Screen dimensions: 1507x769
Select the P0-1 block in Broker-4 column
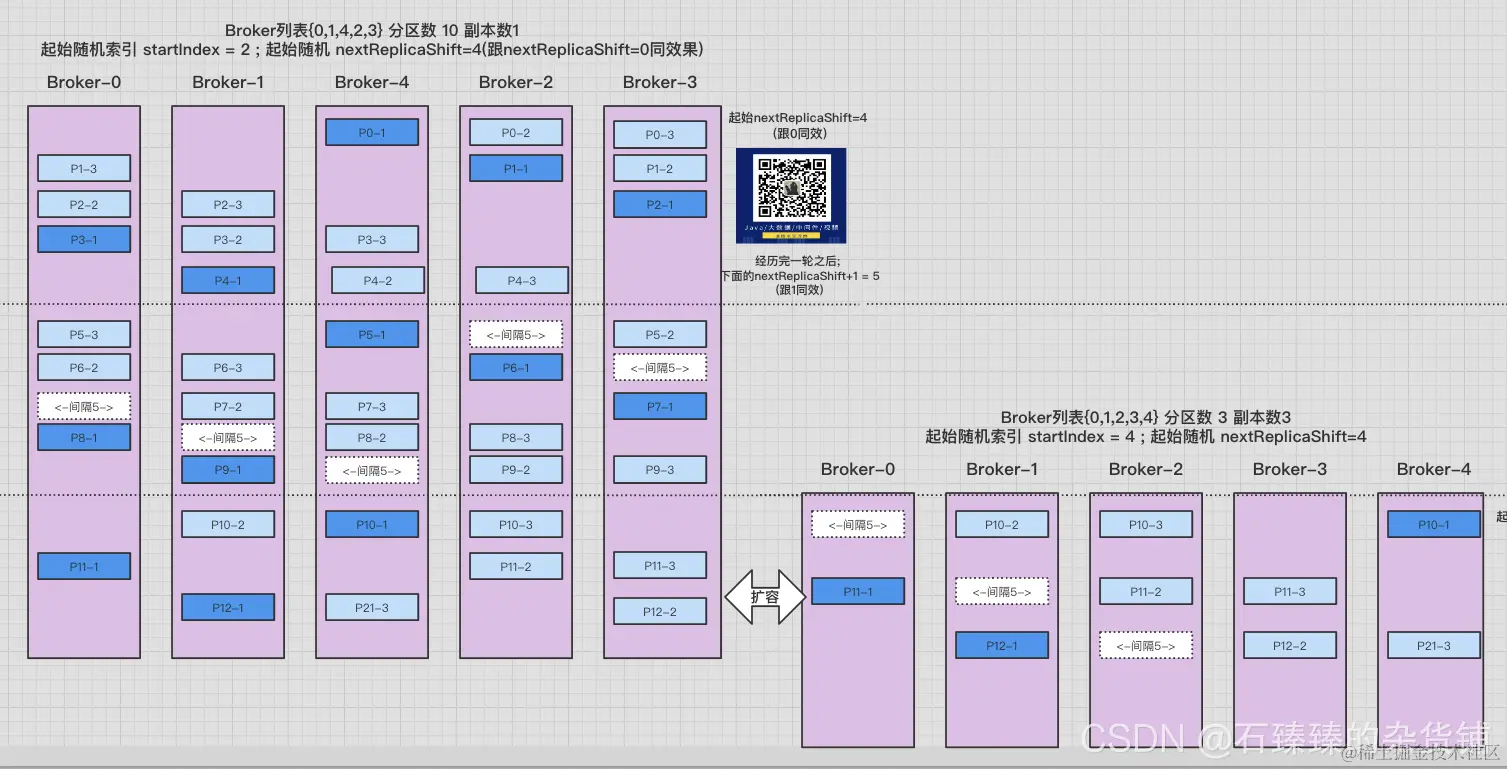(x=371, y=131)
